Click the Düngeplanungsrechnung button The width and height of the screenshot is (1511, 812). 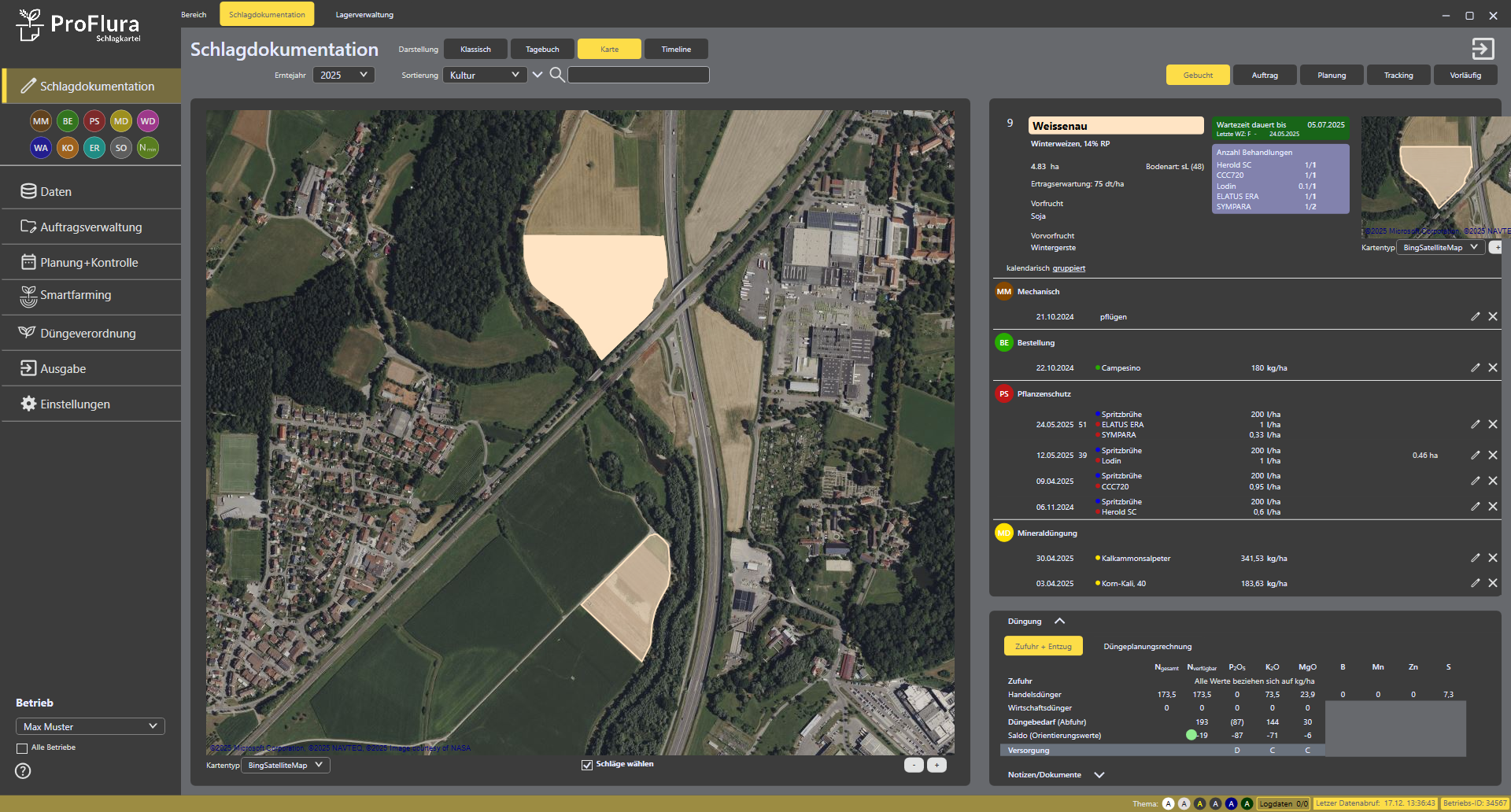tap(1147, 647)
